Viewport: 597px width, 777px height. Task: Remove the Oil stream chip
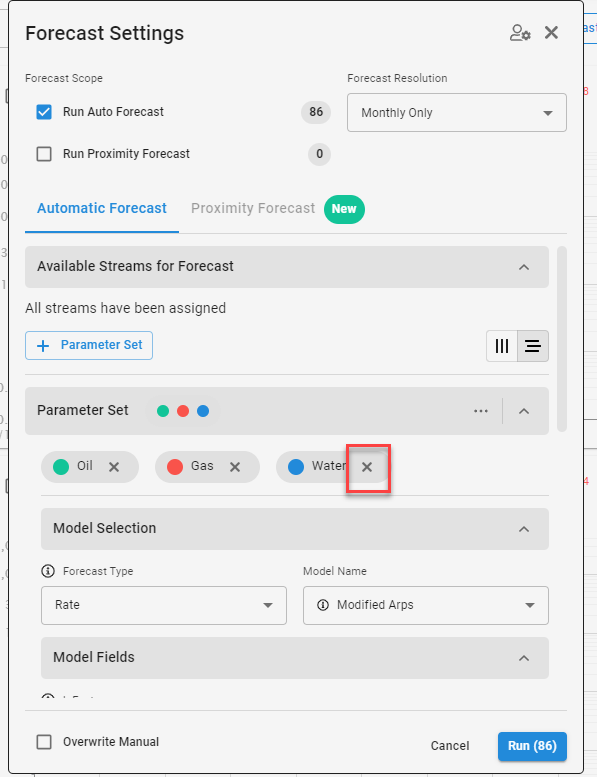point(114,467)
